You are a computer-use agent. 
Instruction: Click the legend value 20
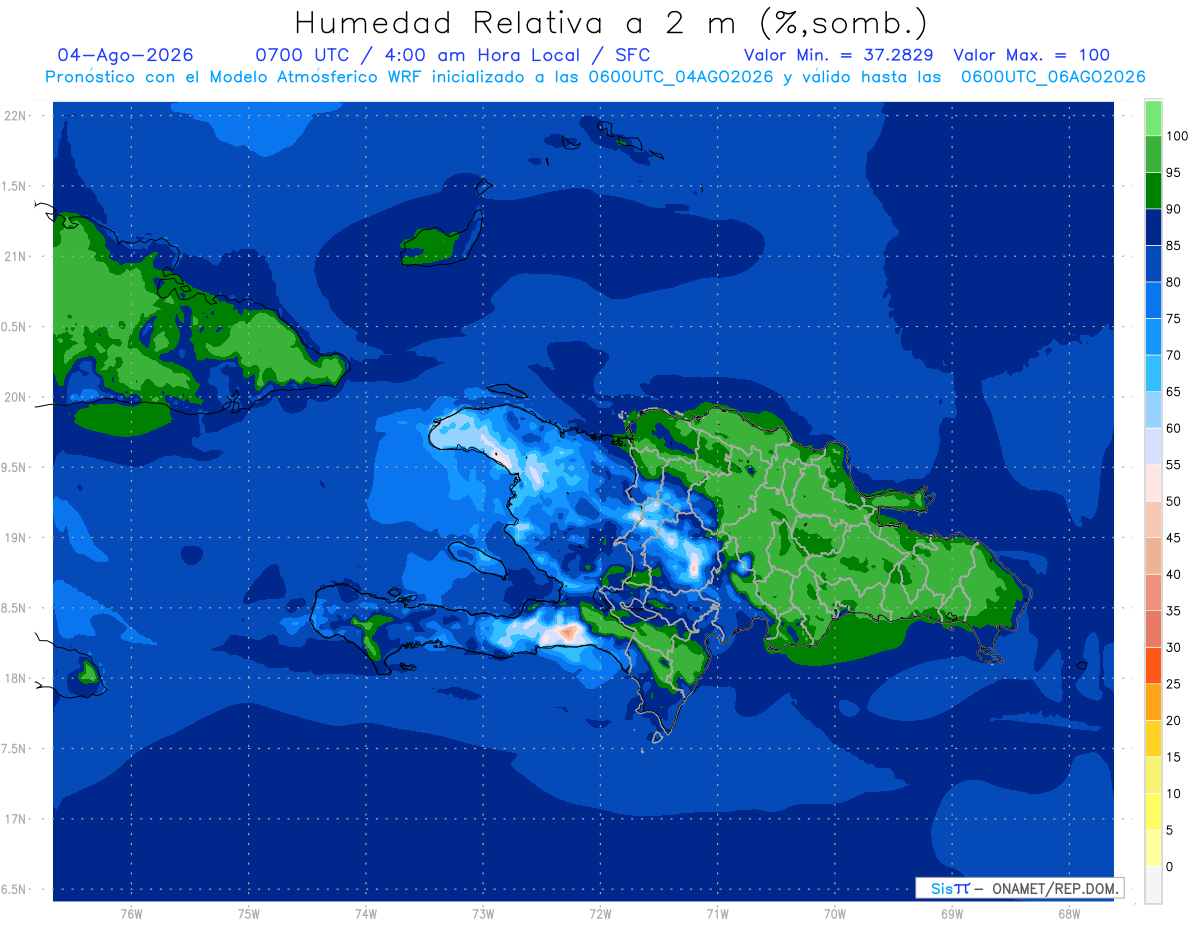pos(1174,721)
